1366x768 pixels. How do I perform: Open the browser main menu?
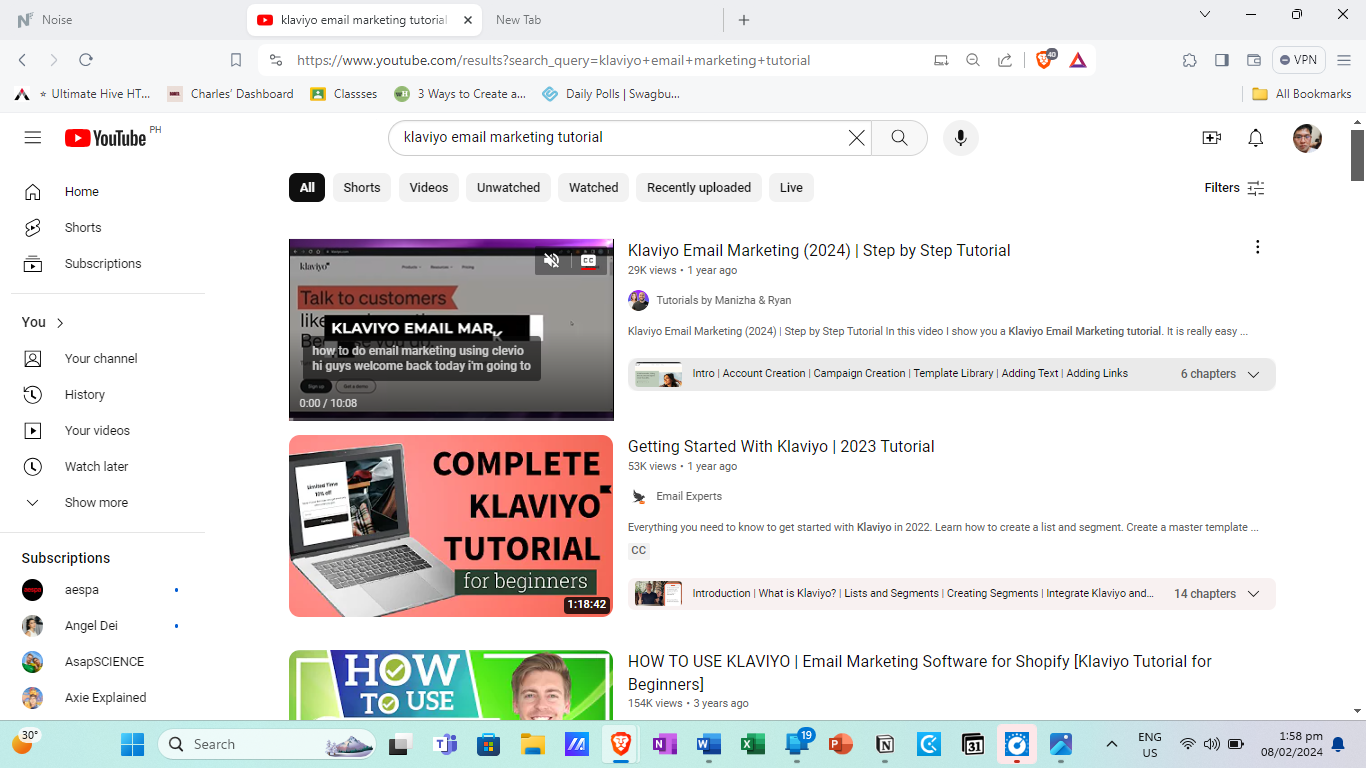pyautogui.click(x=1344, y=60)
